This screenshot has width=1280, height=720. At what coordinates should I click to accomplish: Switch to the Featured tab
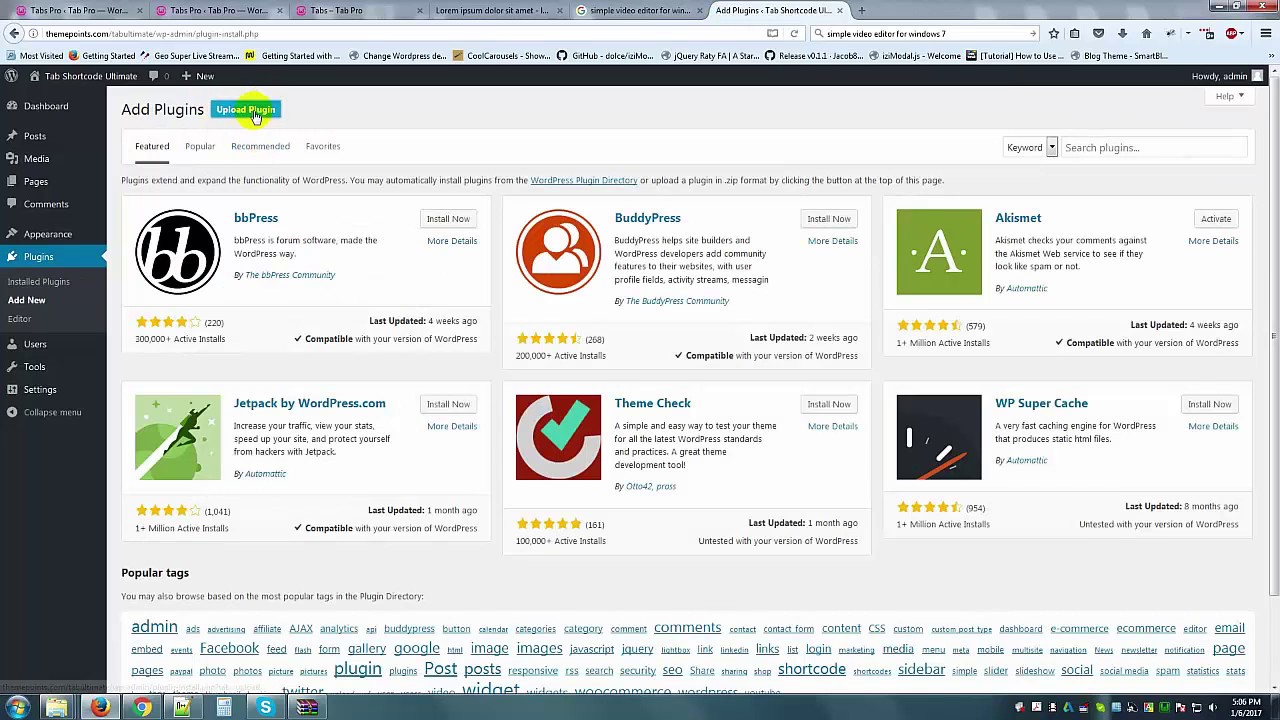(152, 147)
